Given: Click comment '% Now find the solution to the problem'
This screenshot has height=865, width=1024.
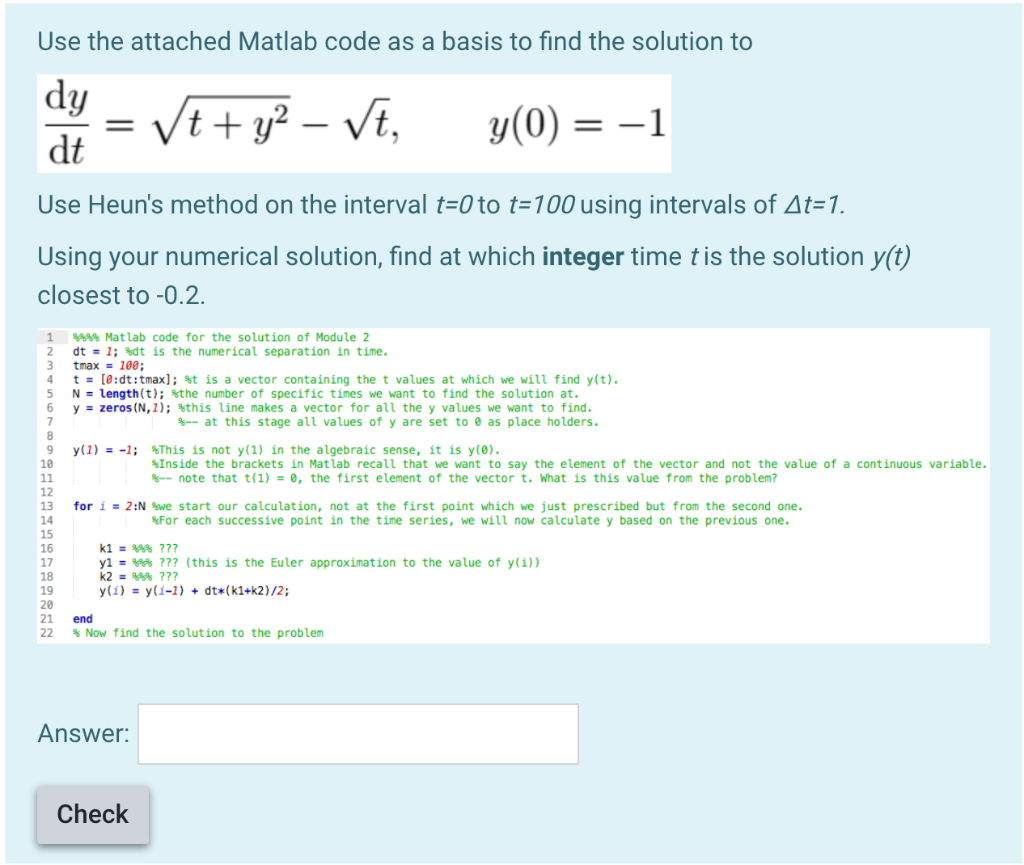Looking at the screenshot, I should [198, 633].
